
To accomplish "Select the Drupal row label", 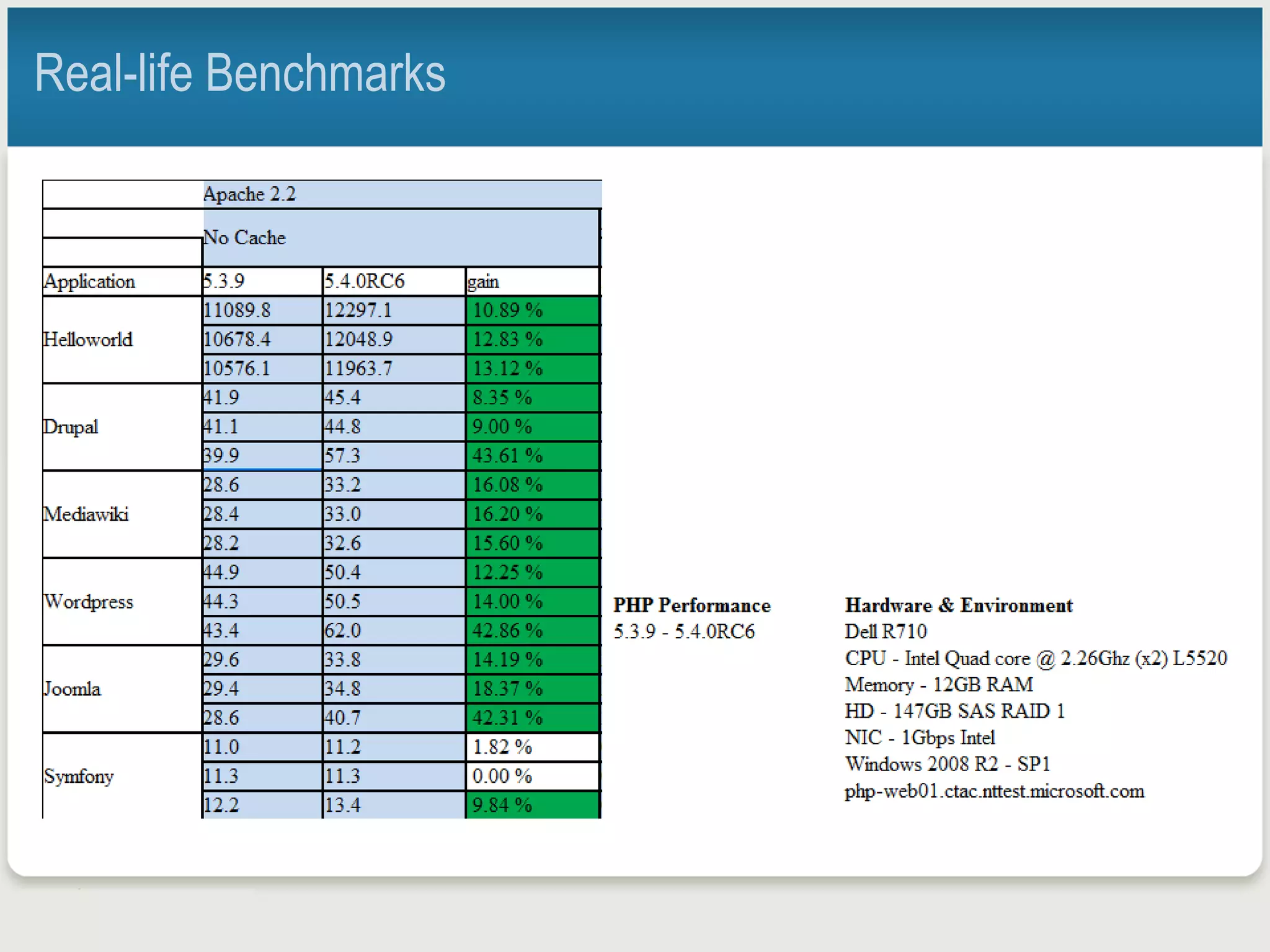I will tap(122, 427).
